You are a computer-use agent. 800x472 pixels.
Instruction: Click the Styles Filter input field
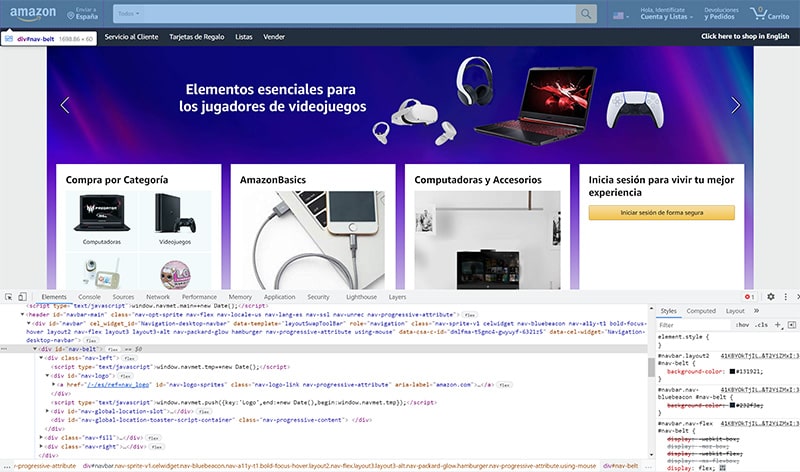tap(690, 325)
